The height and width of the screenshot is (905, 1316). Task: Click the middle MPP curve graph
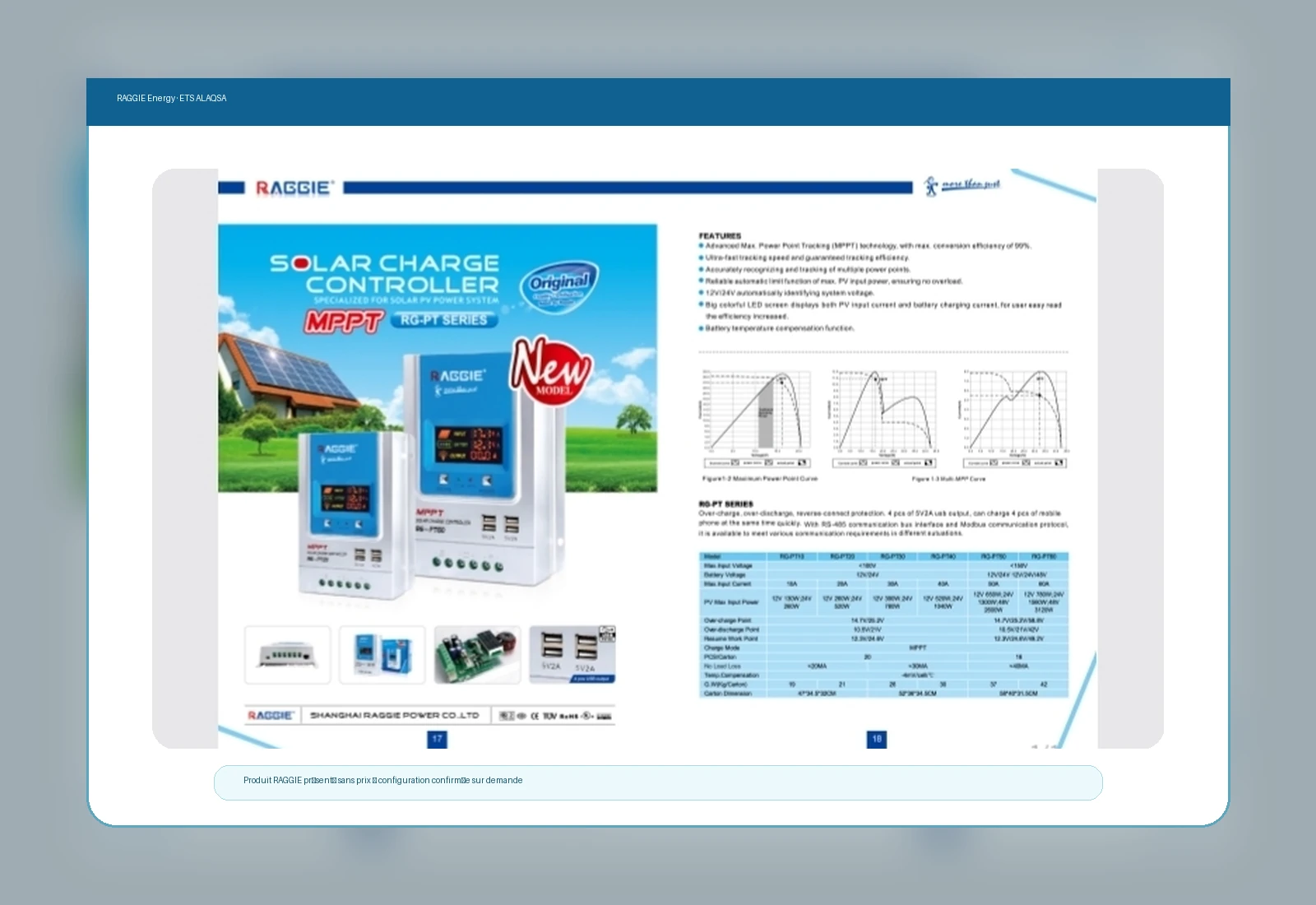coord(883,420)
